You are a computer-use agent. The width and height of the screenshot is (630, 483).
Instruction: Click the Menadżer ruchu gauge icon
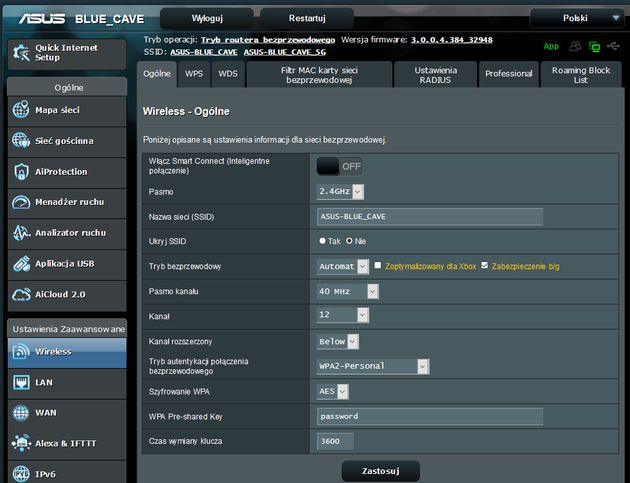pos(21,202)
